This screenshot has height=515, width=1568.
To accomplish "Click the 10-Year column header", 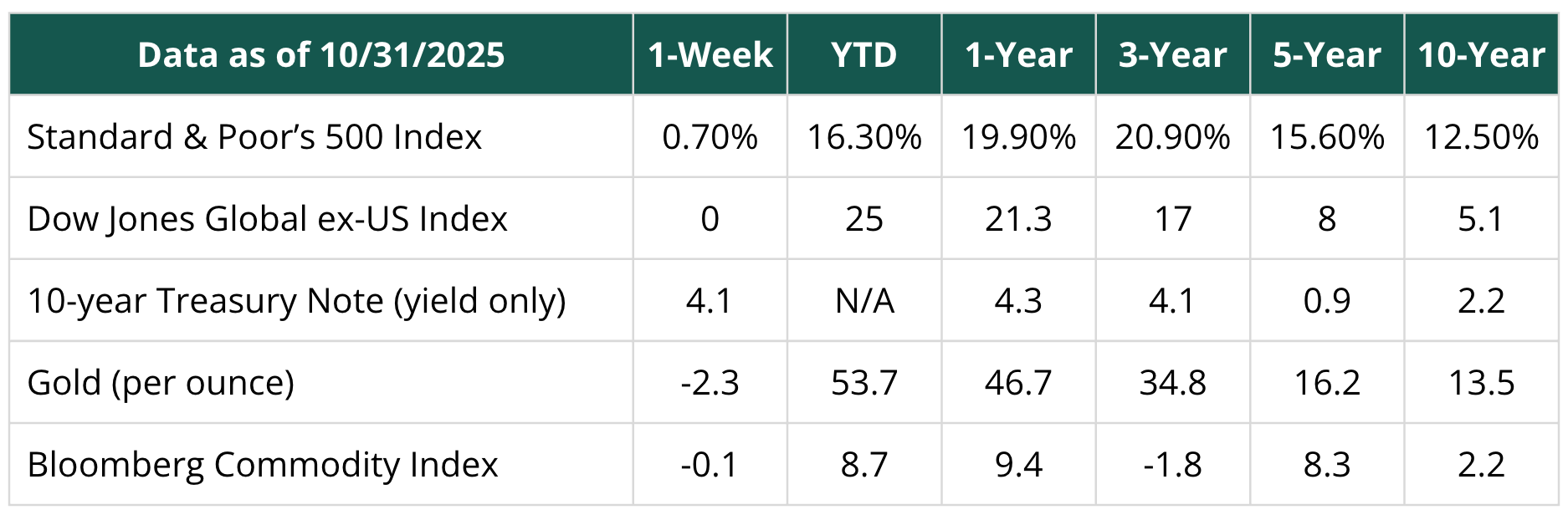I will pos(1481,55).
